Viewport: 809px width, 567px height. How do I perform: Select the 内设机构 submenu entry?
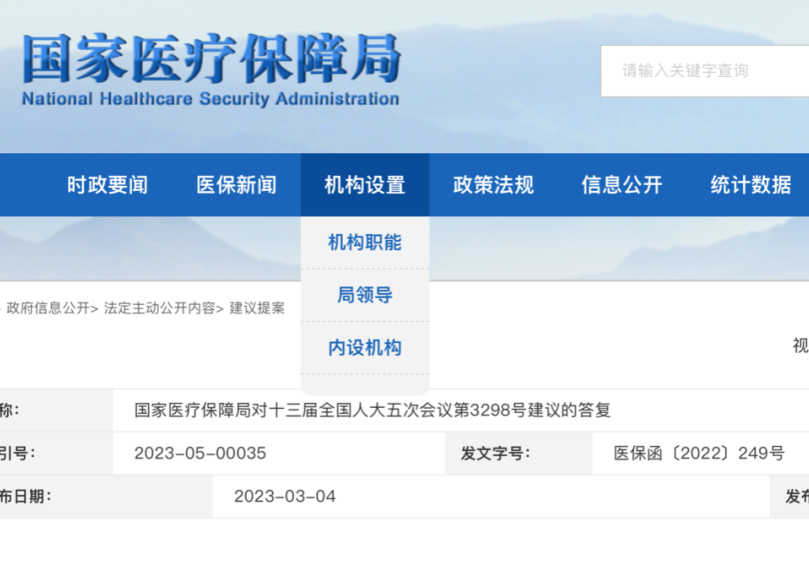click(365, 348)
